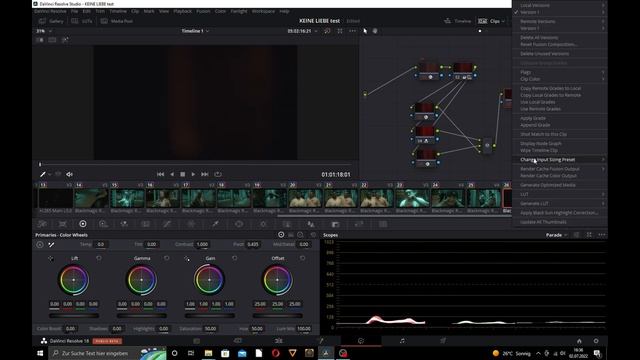
Task: Open scopes options three-dot menu
Action: (602, 235)
